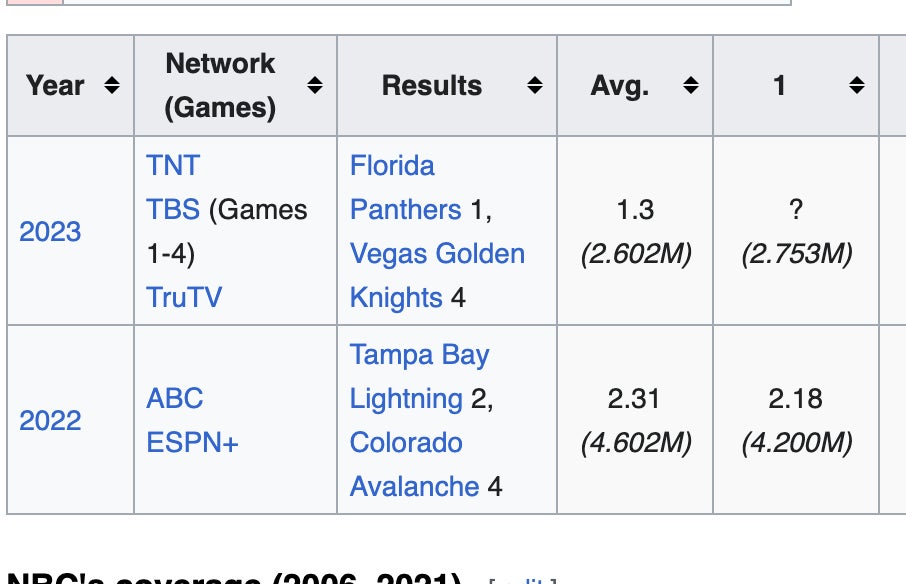Open the Florida Panthers team page
Screen dimensions: 906x584
pos(393,187)
